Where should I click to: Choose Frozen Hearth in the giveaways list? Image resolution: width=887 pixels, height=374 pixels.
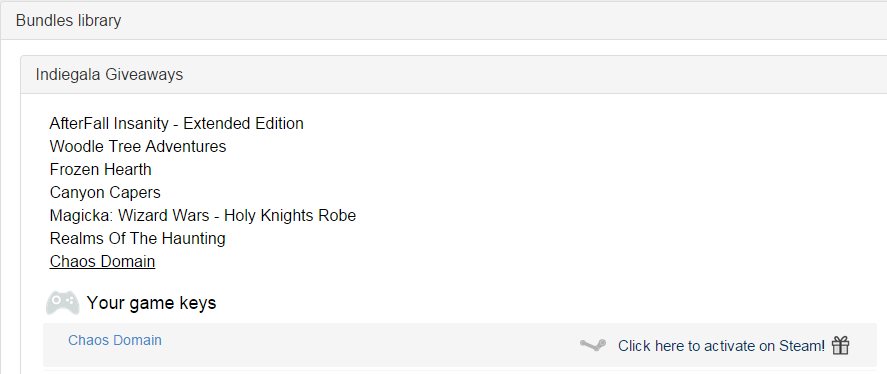101,169
